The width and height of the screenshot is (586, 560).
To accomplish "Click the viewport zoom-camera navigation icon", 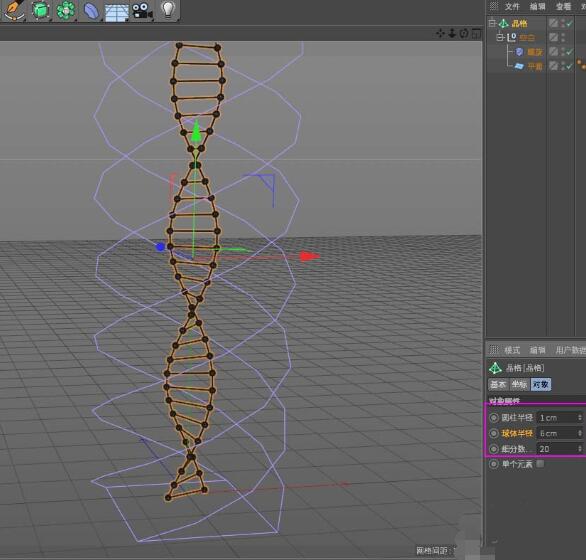I will click(452, 33).
